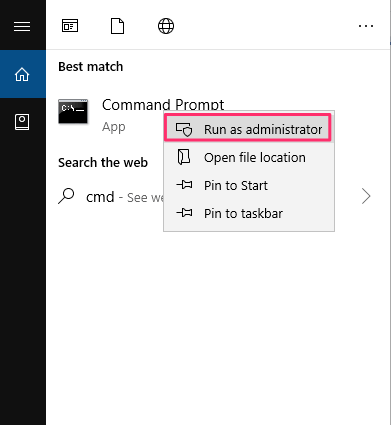The image size is (391, 425).
Task: Click the folder icon for Open file location
Action: (x=184, y=157)
